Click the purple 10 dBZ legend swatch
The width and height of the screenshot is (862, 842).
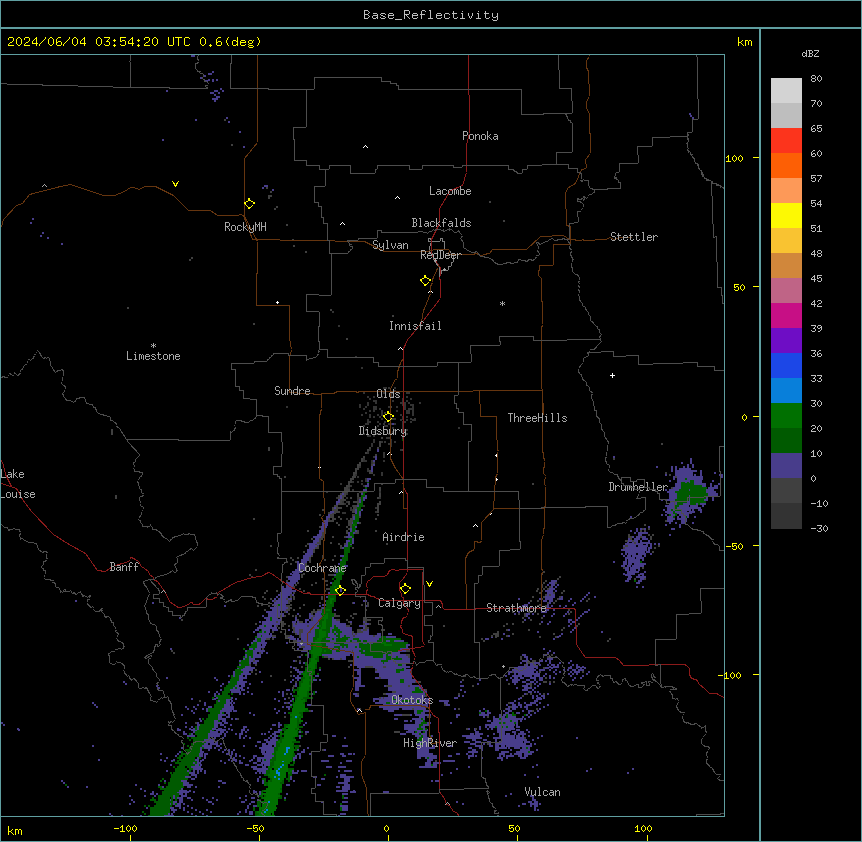pos(786,466)
